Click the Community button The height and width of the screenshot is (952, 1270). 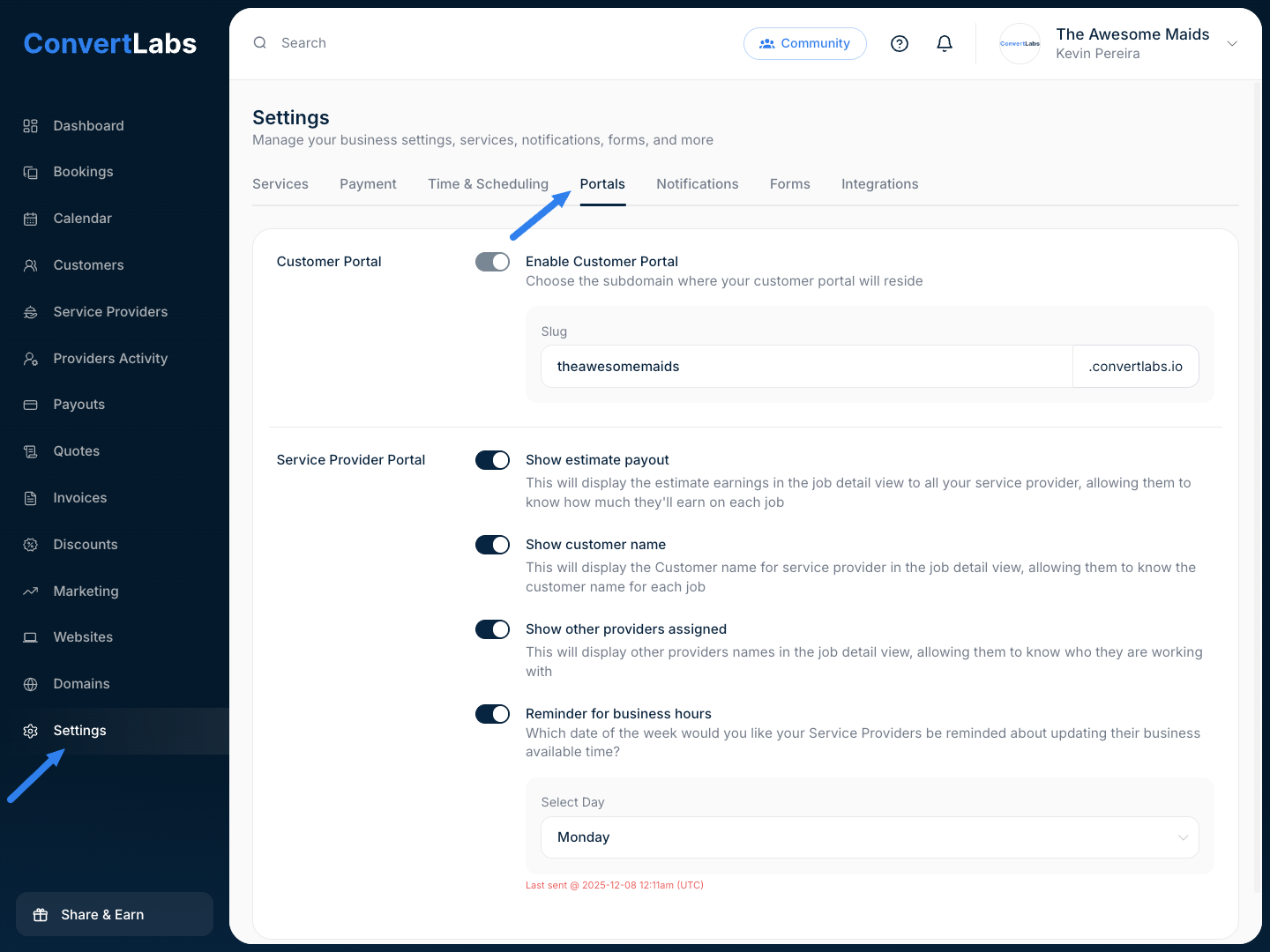(x=804, y=43)
